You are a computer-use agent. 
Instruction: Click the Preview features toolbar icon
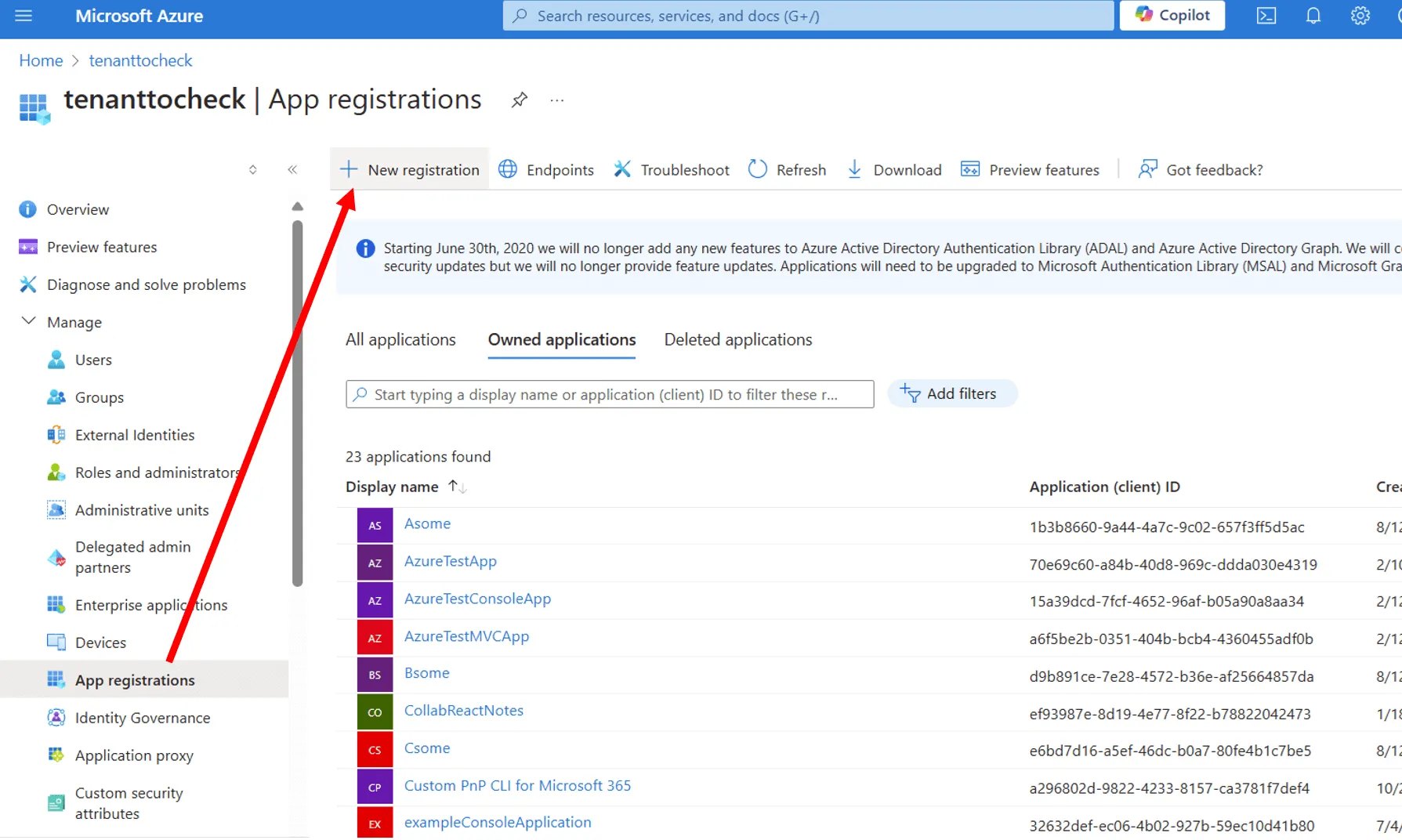click(1030, 169)
